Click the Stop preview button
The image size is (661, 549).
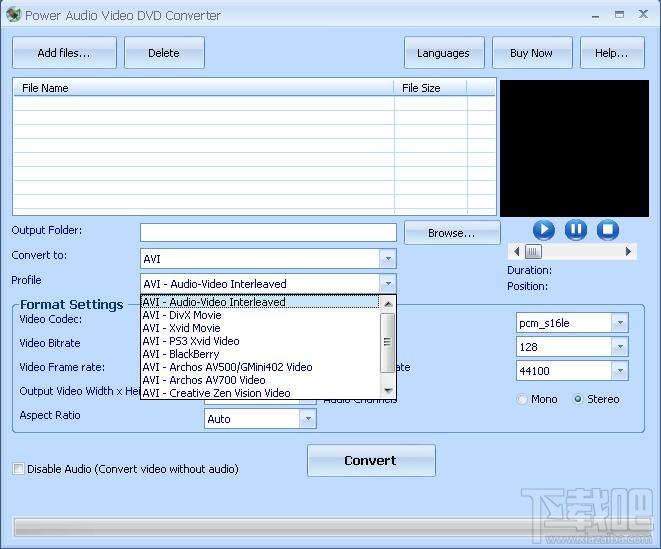(607, 230)
